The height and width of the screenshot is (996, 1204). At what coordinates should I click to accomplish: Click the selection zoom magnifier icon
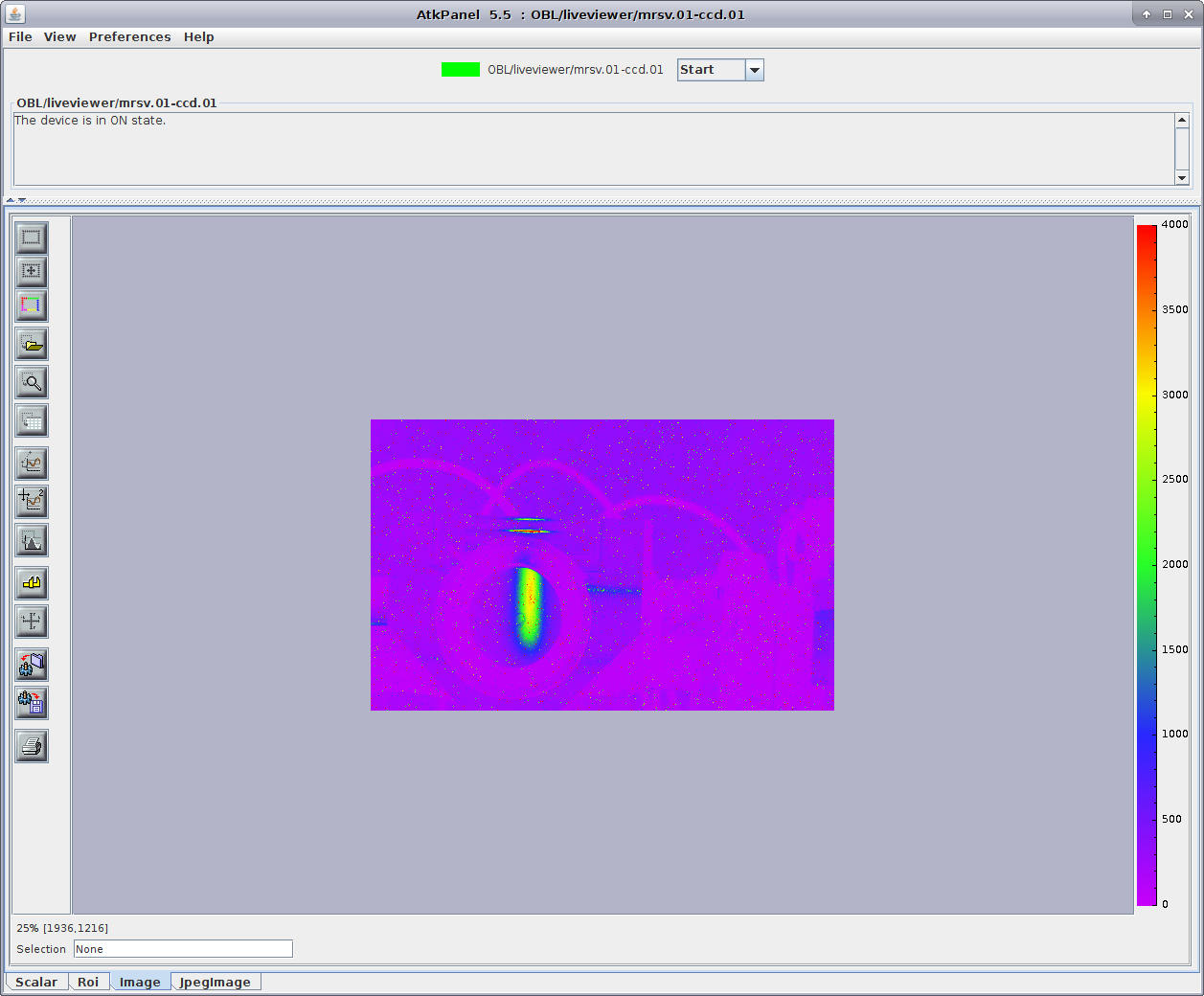[x=32, y=383]
